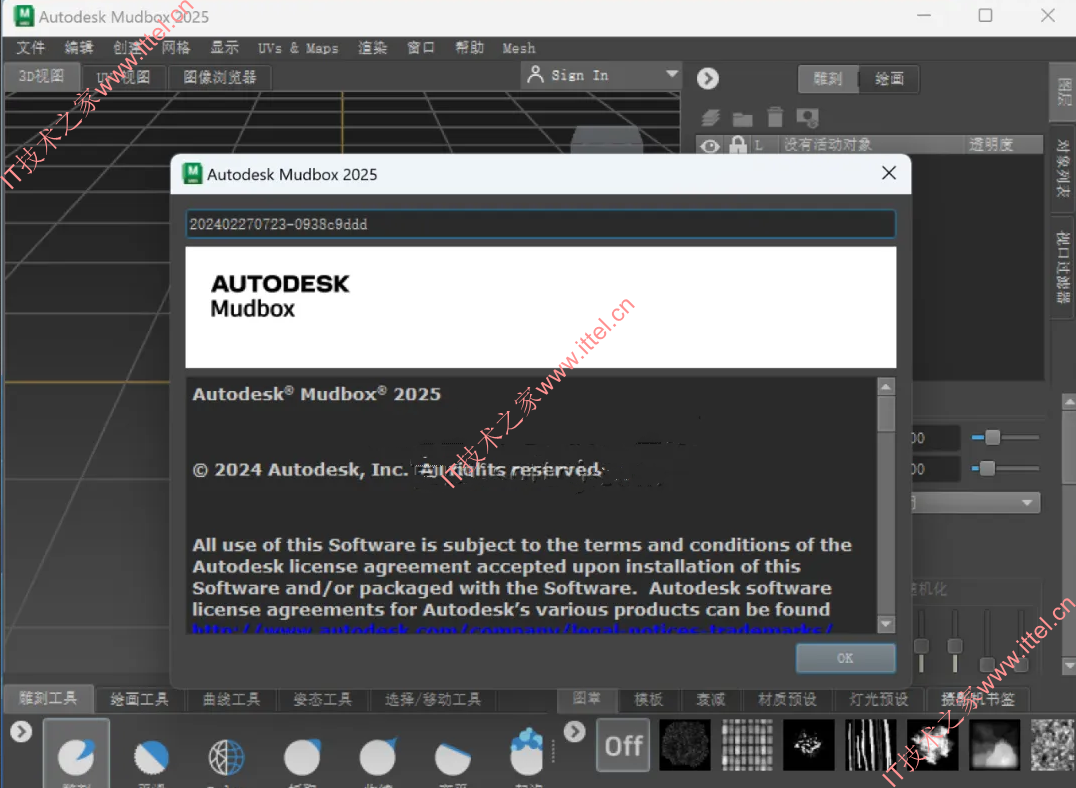1076x788 pixels.
Task: Click the Mudbox logo in About dialog title
Action: point(193,174)
